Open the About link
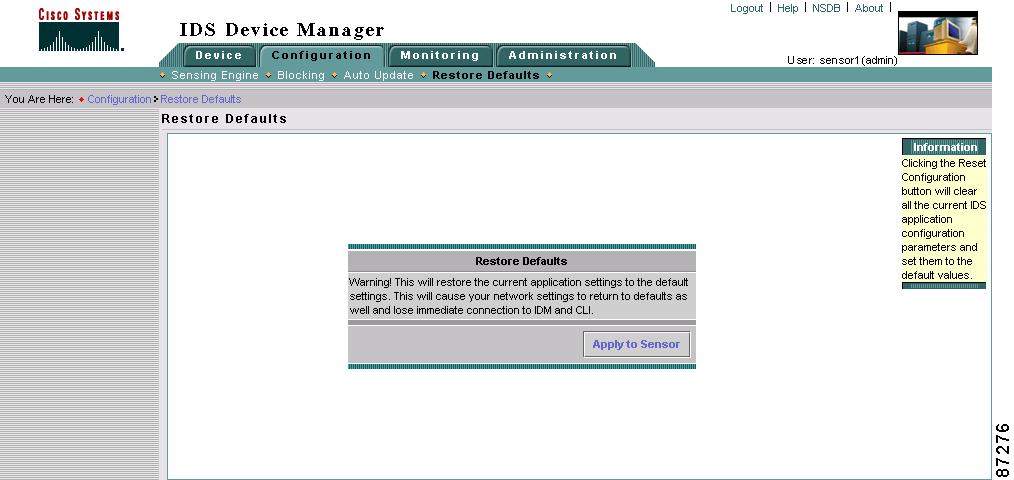This screenshot has width=1014, height=480. (x=868, y=8)
